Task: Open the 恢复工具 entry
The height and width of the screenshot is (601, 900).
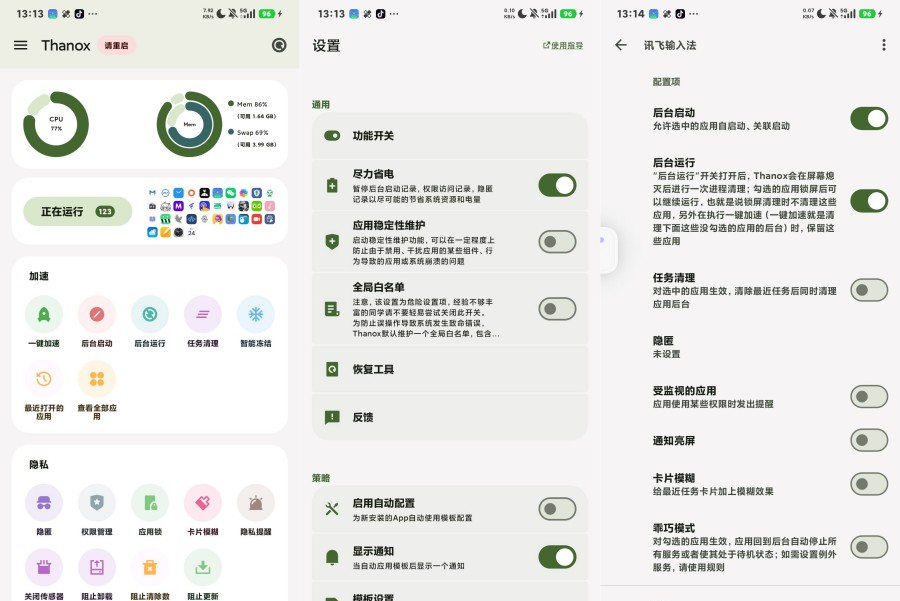Action: pos(450,369)
